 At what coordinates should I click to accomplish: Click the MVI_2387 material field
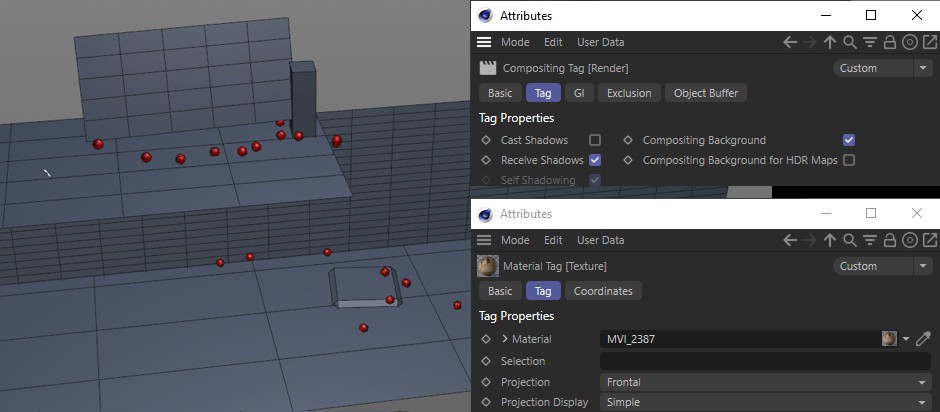[x=739, y=339]
